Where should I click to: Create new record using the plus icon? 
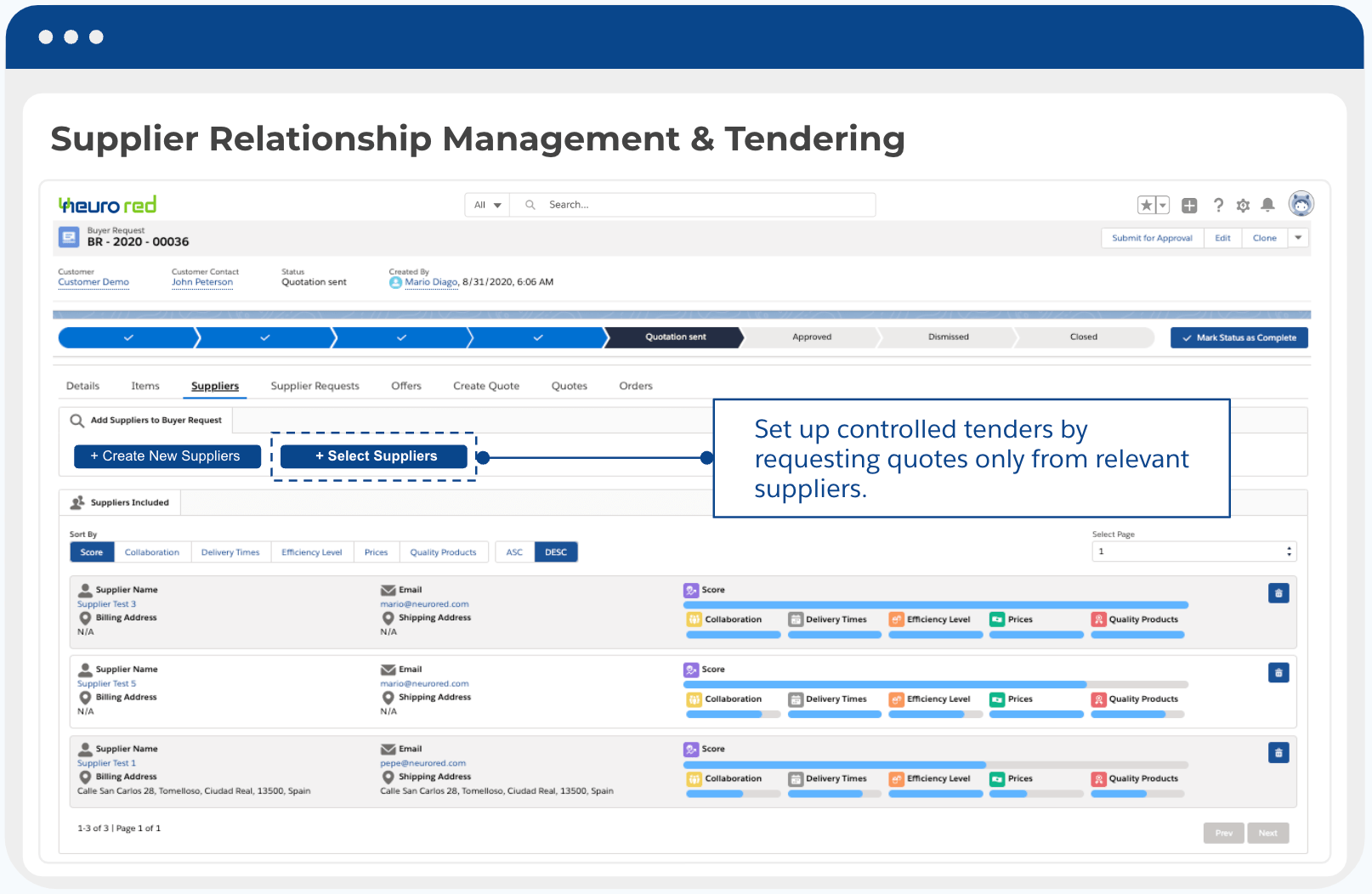point(1188,205)
